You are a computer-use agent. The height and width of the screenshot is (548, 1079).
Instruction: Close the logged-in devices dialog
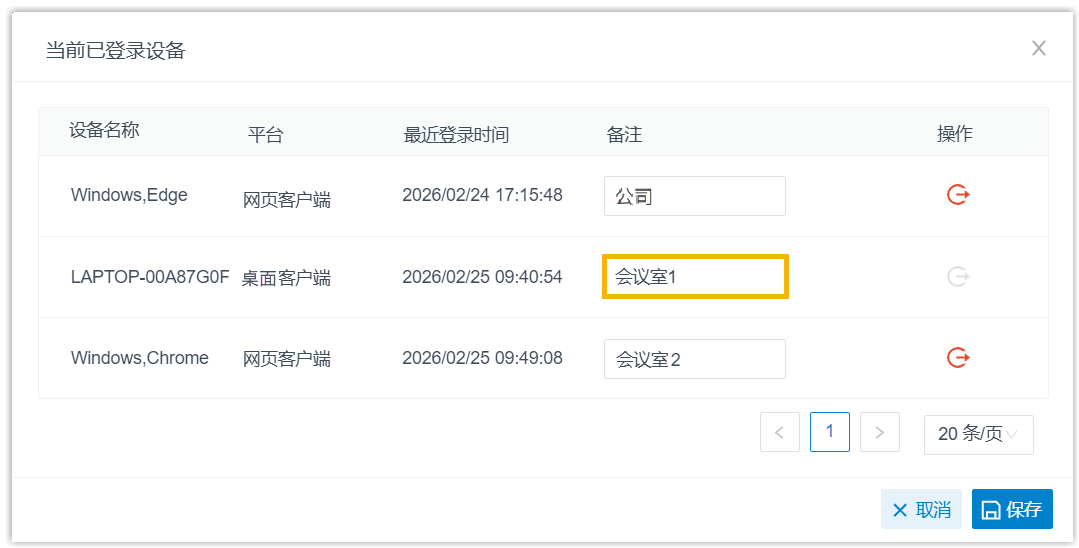click(x=1039, y=48)
